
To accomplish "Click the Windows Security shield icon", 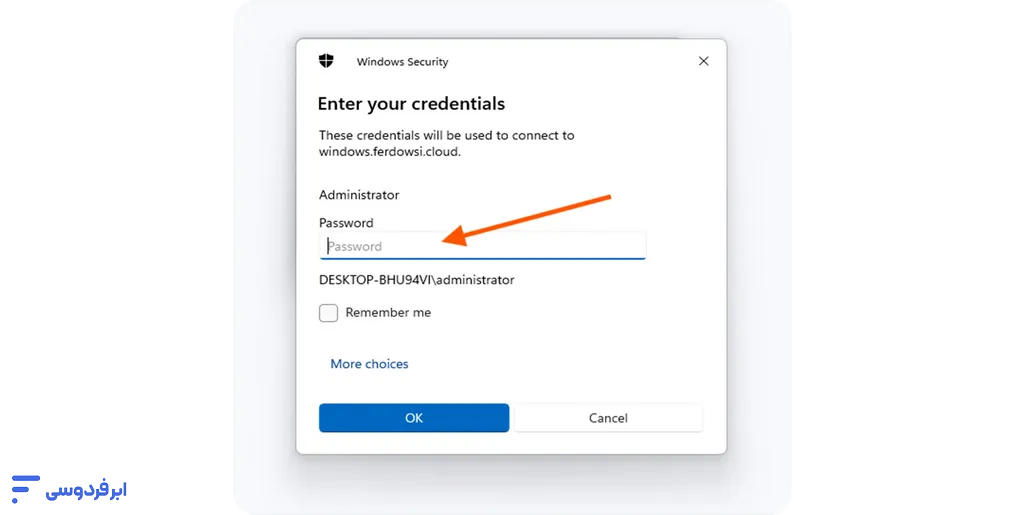I will click(x=326, y=61).
